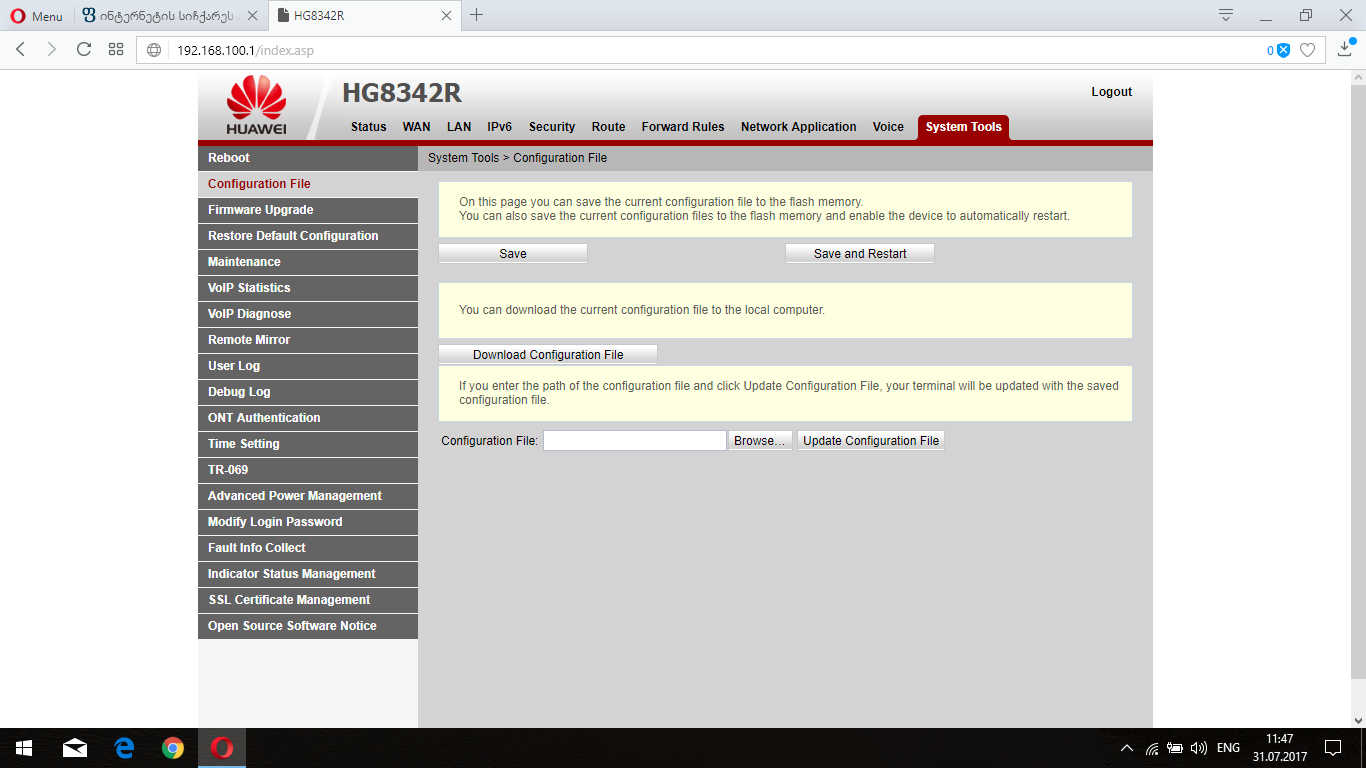This screenshot has height=768, width=1366.
Task: Show hidden system tray icons
Action: click(x=1127, y=748)
